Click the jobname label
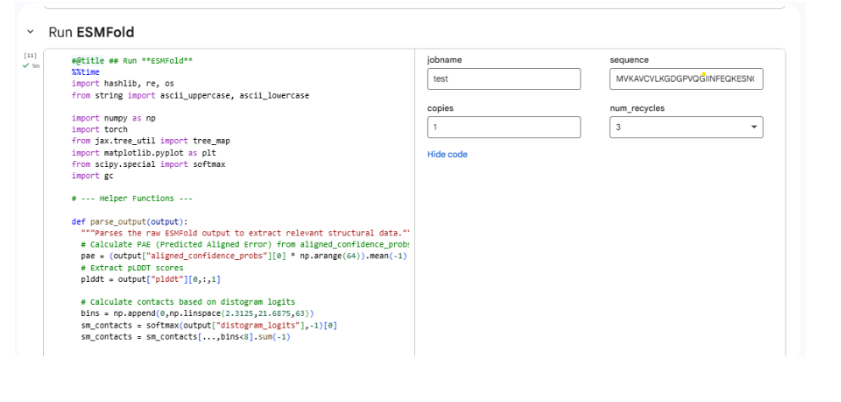 pyautogui.click(x=445, y=60)
